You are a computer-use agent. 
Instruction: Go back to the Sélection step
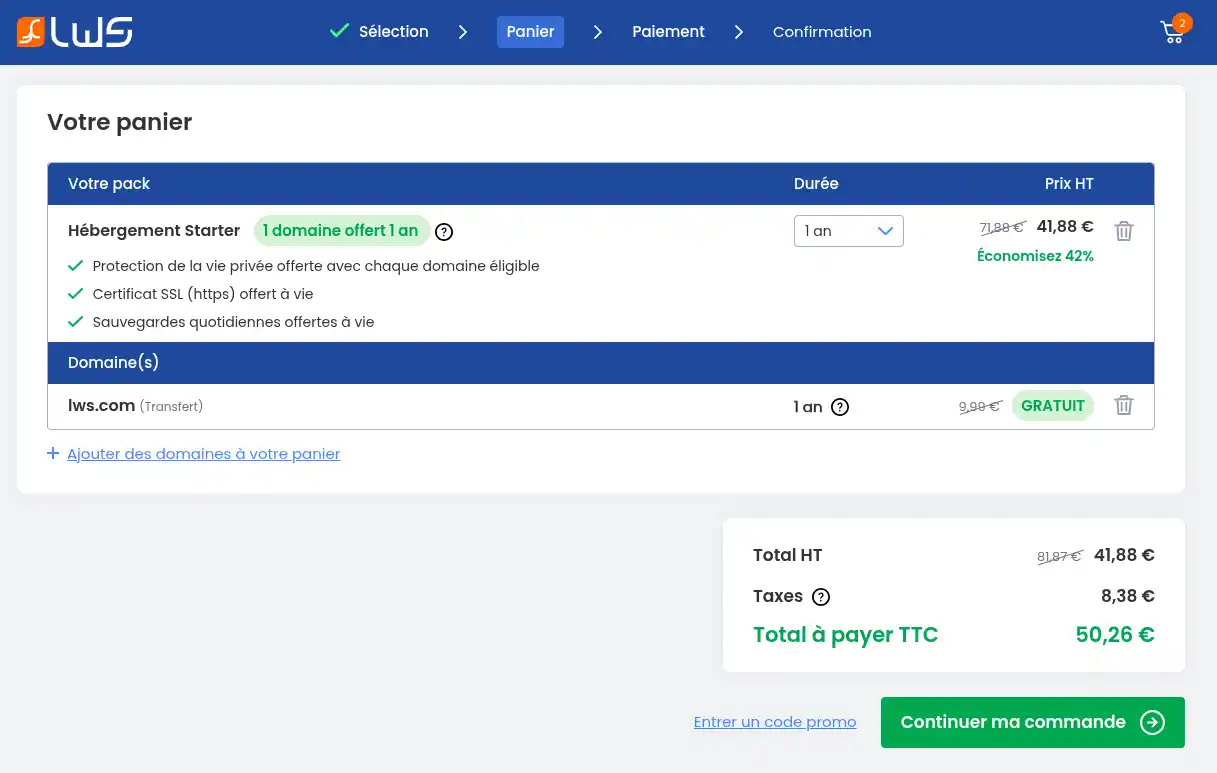tap(393, 31)
